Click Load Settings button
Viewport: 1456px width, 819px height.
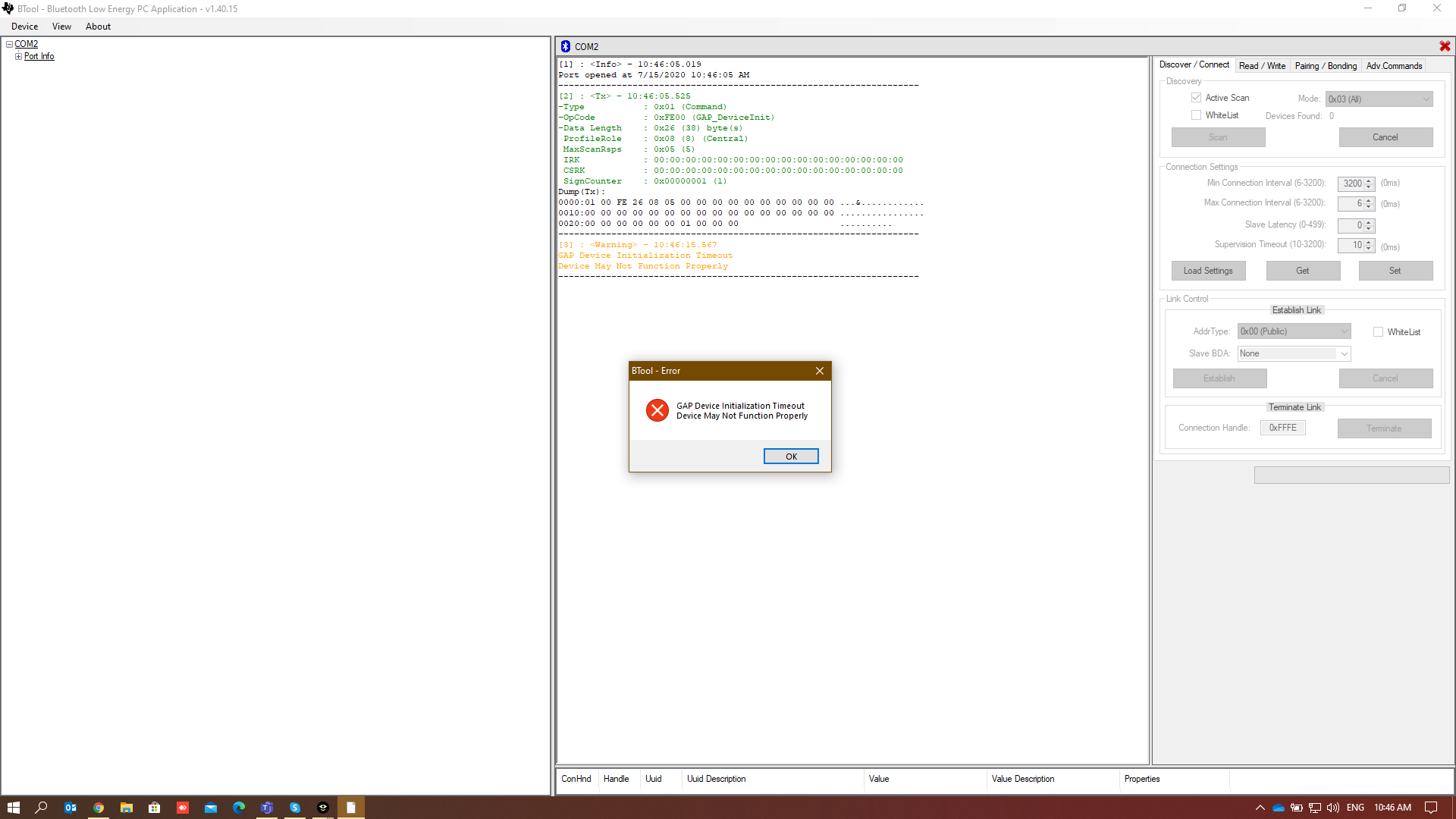point(1208,271)
